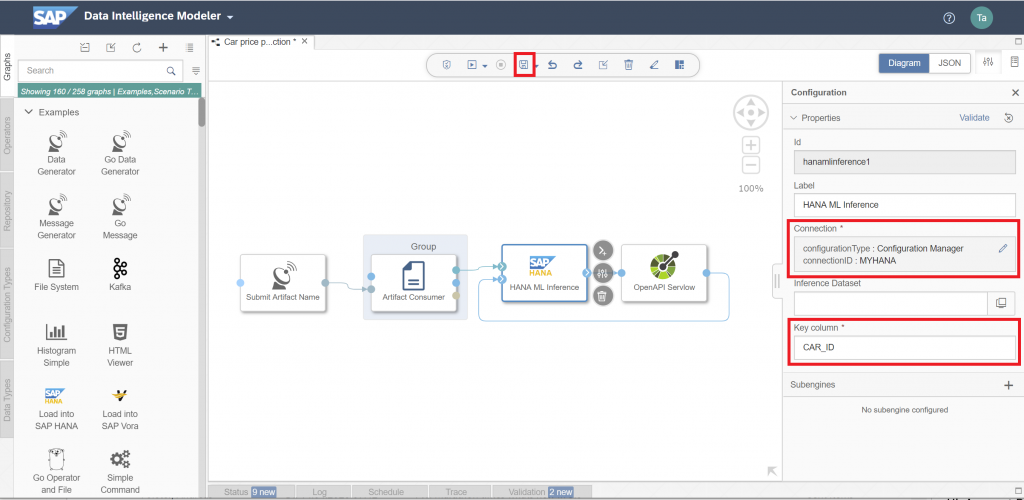Open configuration icon beside HANA ML Inference

603,273
